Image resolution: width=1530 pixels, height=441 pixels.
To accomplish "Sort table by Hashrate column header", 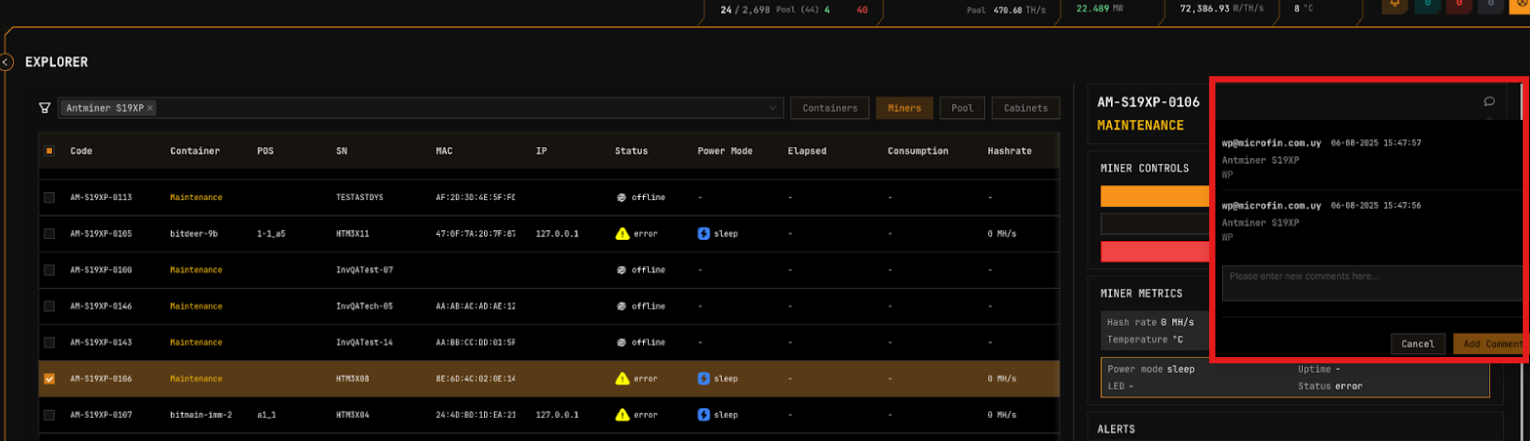I will coord(1009,151).
